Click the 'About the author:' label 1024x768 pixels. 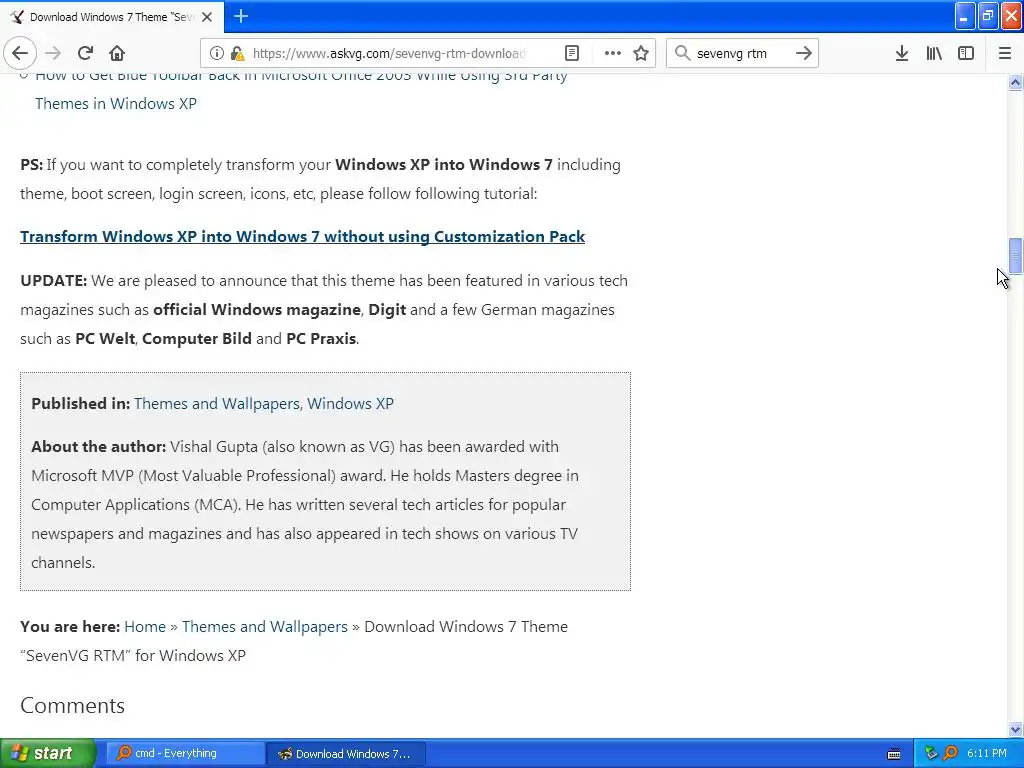click(99, 447)
